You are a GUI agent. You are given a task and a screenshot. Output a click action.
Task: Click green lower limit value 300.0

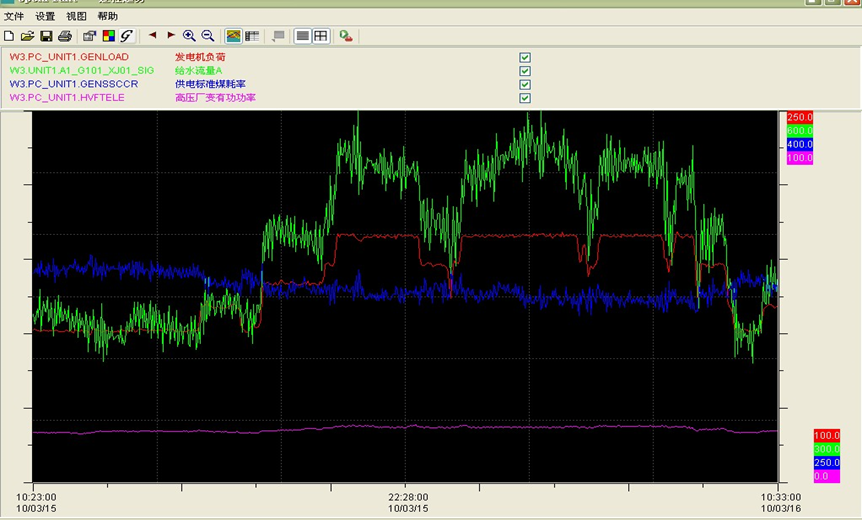tap(827, 449)
